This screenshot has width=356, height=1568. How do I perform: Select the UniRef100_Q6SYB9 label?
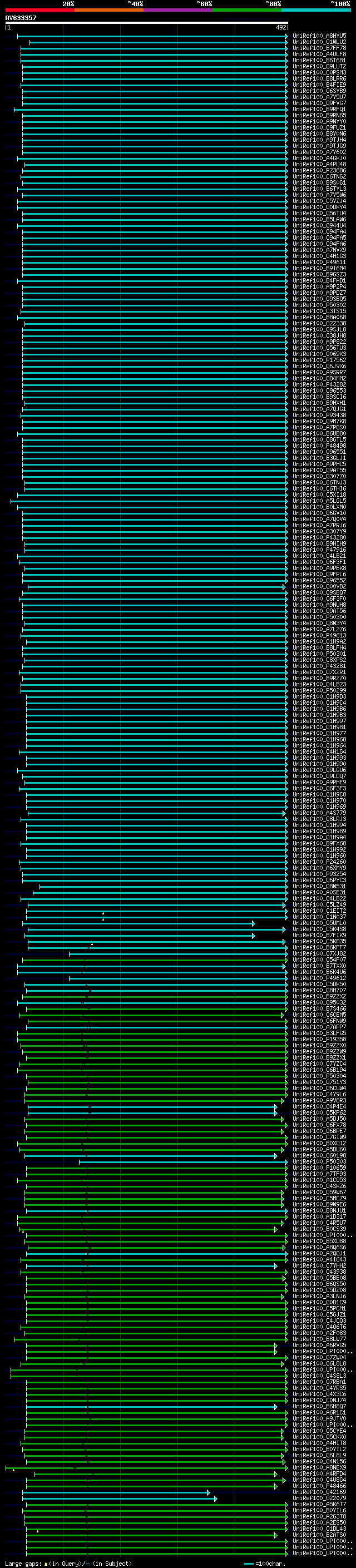point(319,91)
